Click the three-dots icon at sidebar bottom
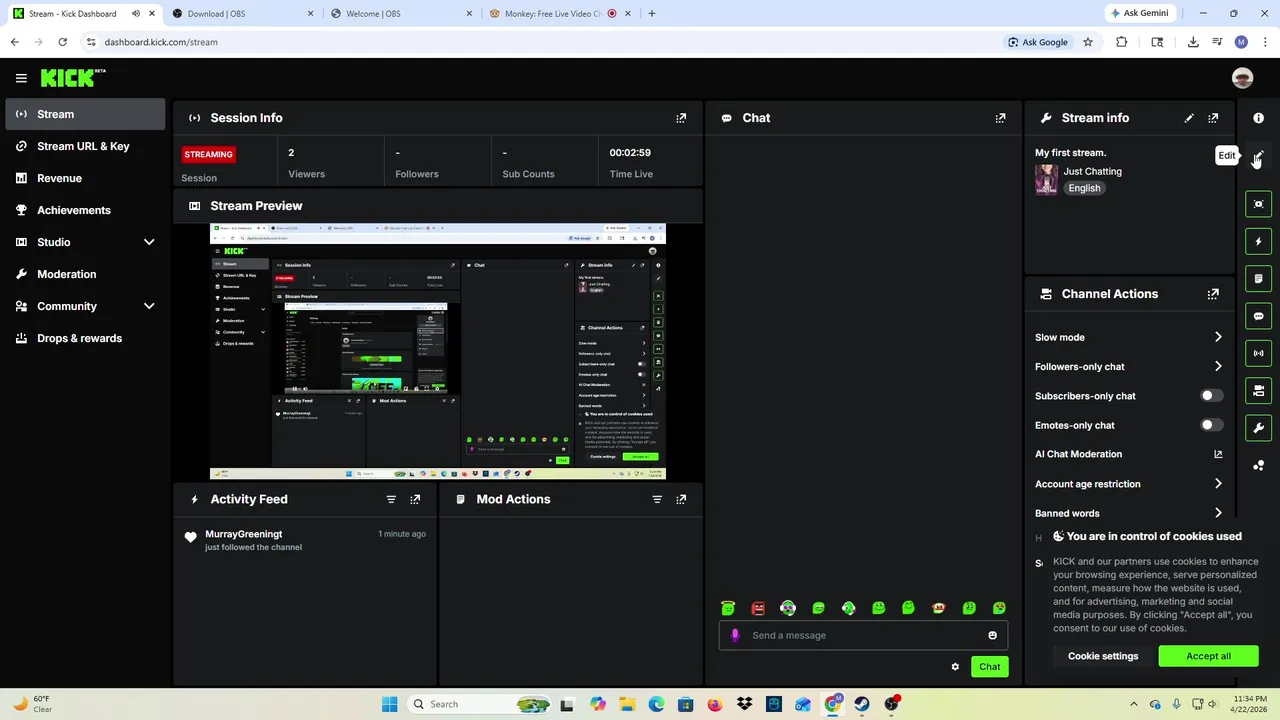 [1258, 466]
